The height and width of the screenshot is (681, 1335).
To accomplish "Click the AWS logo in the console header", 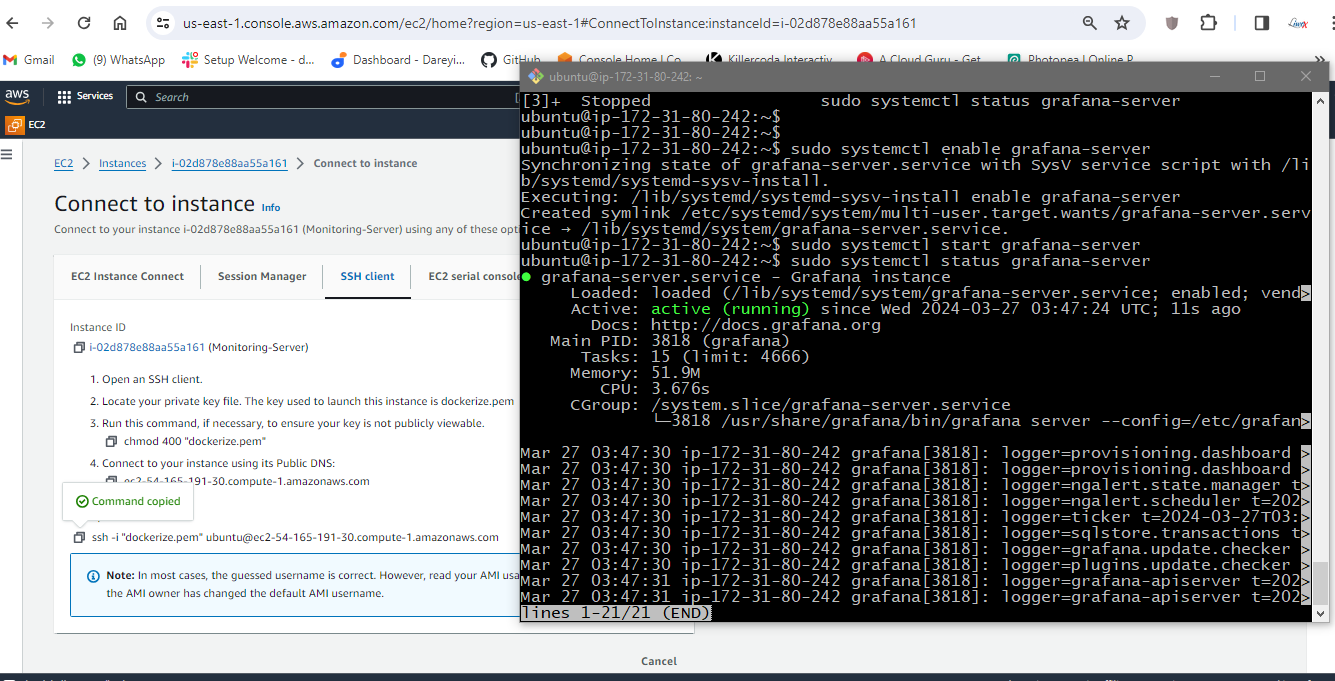I will [18, 97].
